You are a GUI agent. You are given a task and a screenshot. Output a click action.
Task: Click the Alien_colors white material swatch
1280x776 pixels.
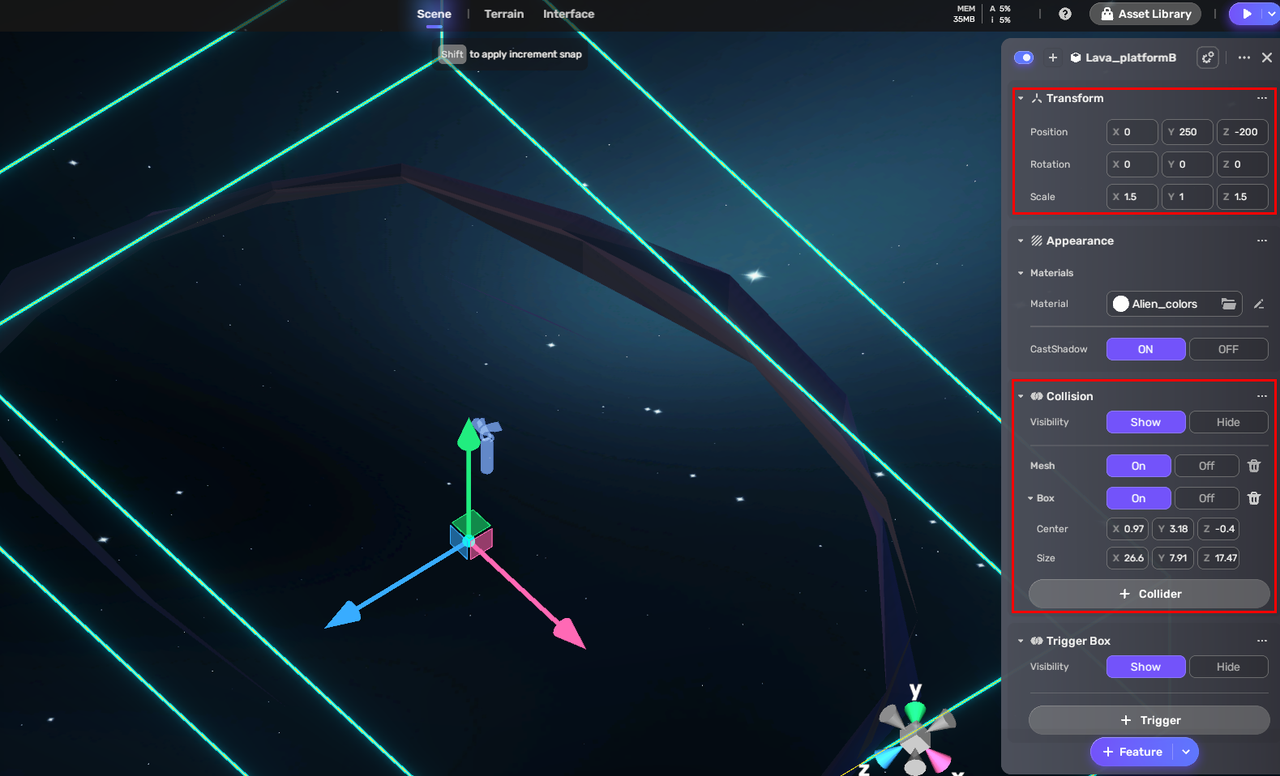click(x=1121, y=304)
